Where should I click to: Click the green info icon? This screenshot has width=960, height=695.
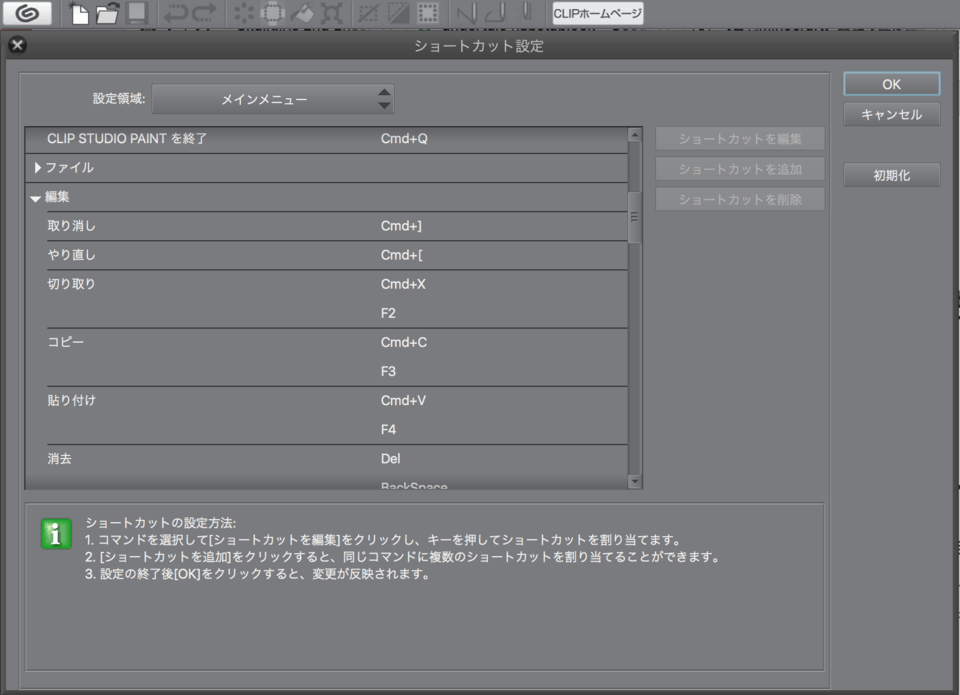pos(56,534)
